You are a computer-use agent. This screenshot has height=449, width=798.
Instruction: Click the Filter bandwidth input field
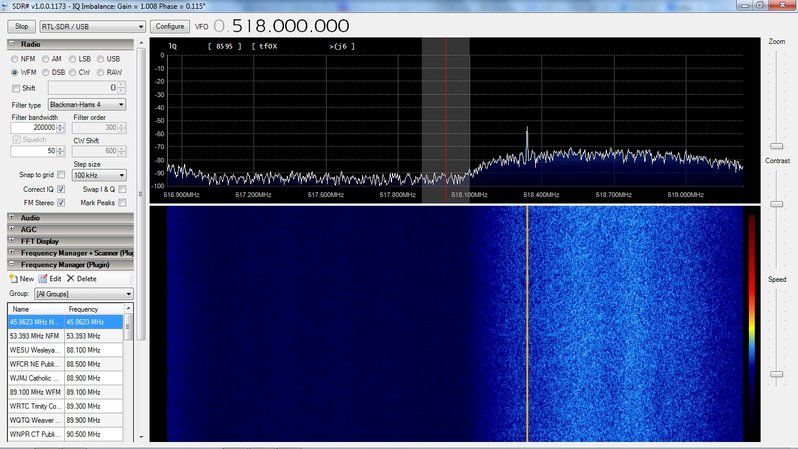coord(33,128)
